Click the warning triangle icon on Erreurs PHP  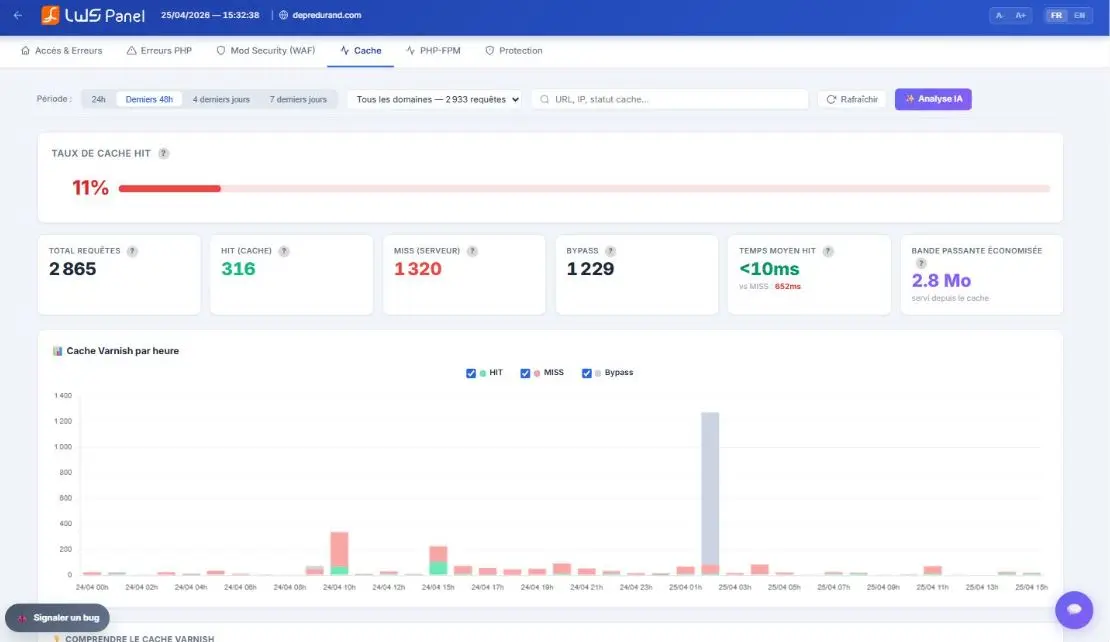(131, 51)
